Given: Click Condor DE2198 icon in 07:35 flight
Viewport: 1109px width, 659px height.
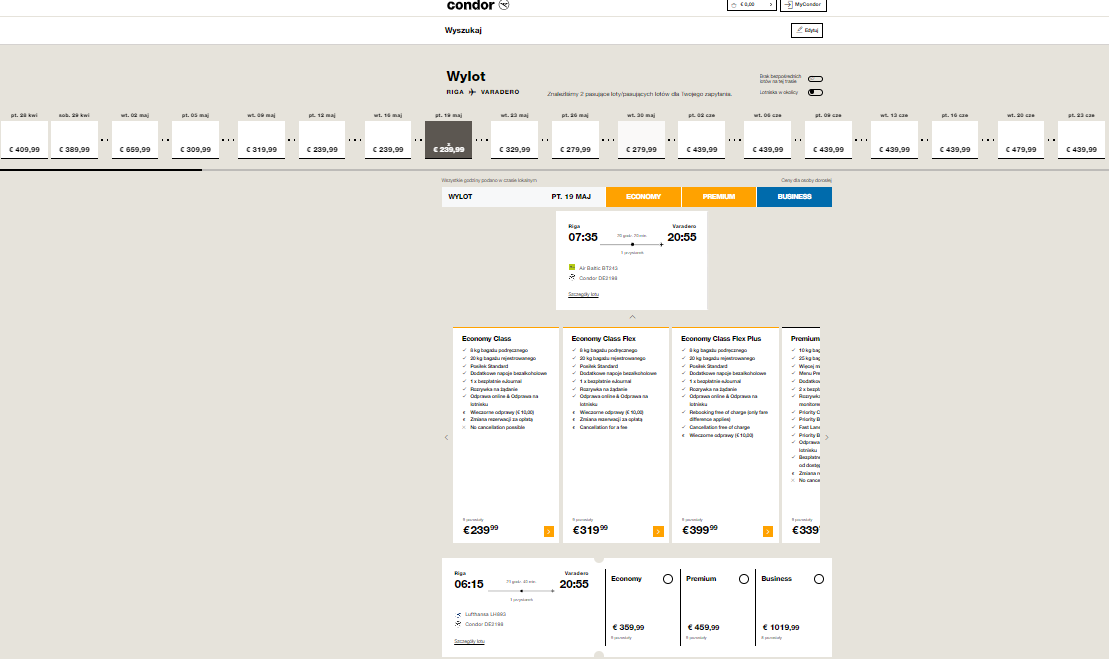Looking at the screenshot, I should 571,277.
